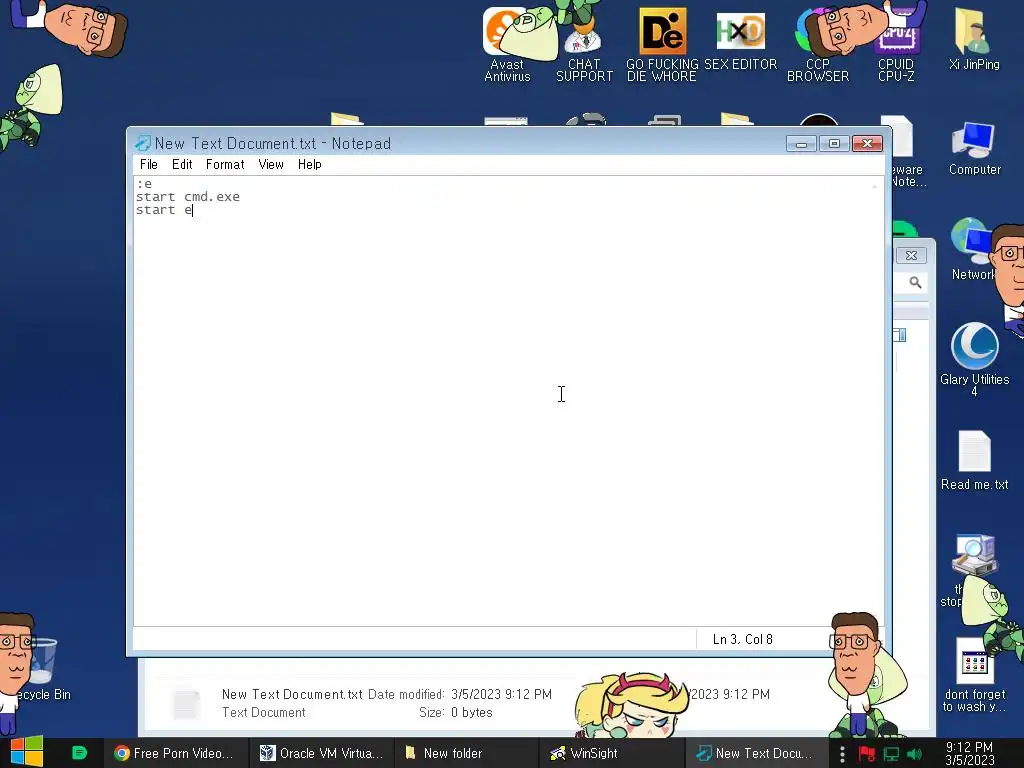Switch to Oracle VM VirtualBox taskbar button
Viewport: 1024px width, 768px height.
coord(322,753)
